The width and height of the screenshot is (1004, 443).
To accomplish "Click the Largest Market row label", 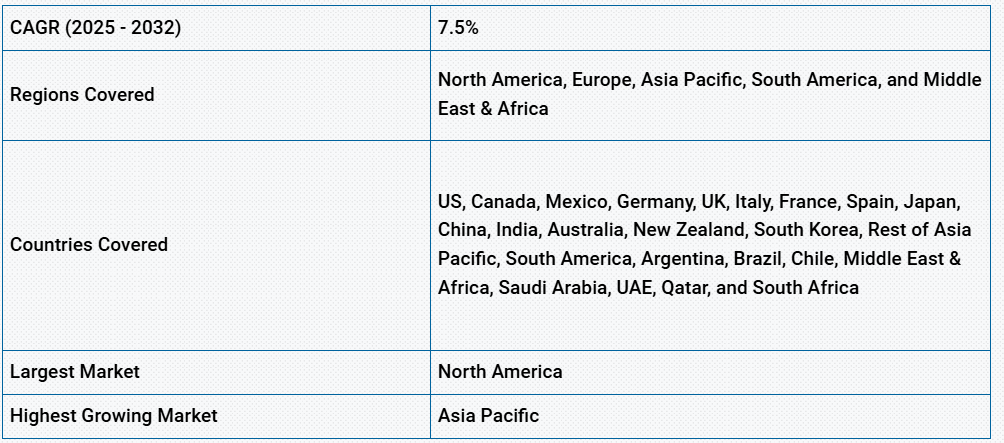I will tap(75, 371).
